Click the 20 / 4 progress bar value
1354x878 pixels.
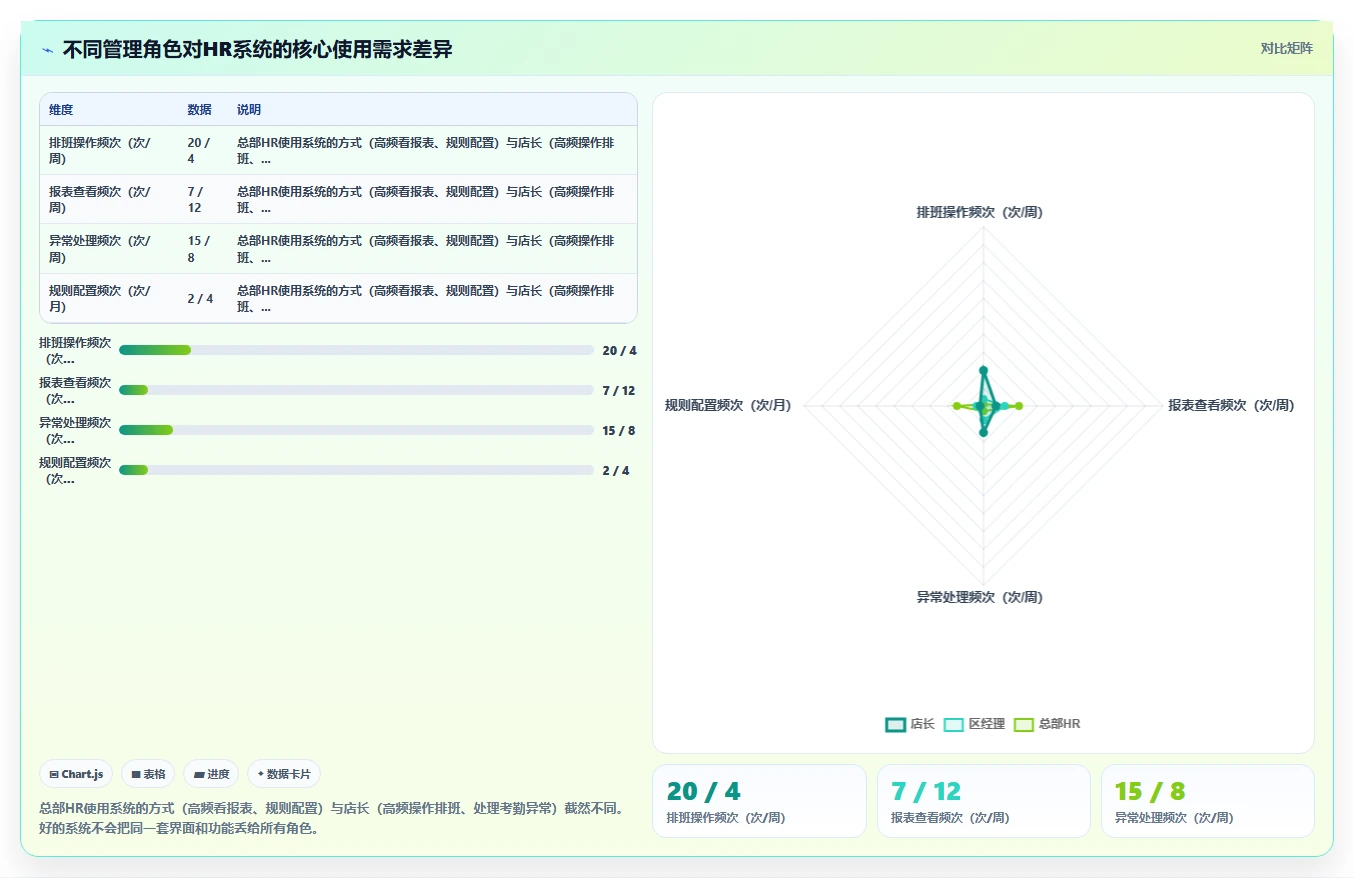point(620,351)
